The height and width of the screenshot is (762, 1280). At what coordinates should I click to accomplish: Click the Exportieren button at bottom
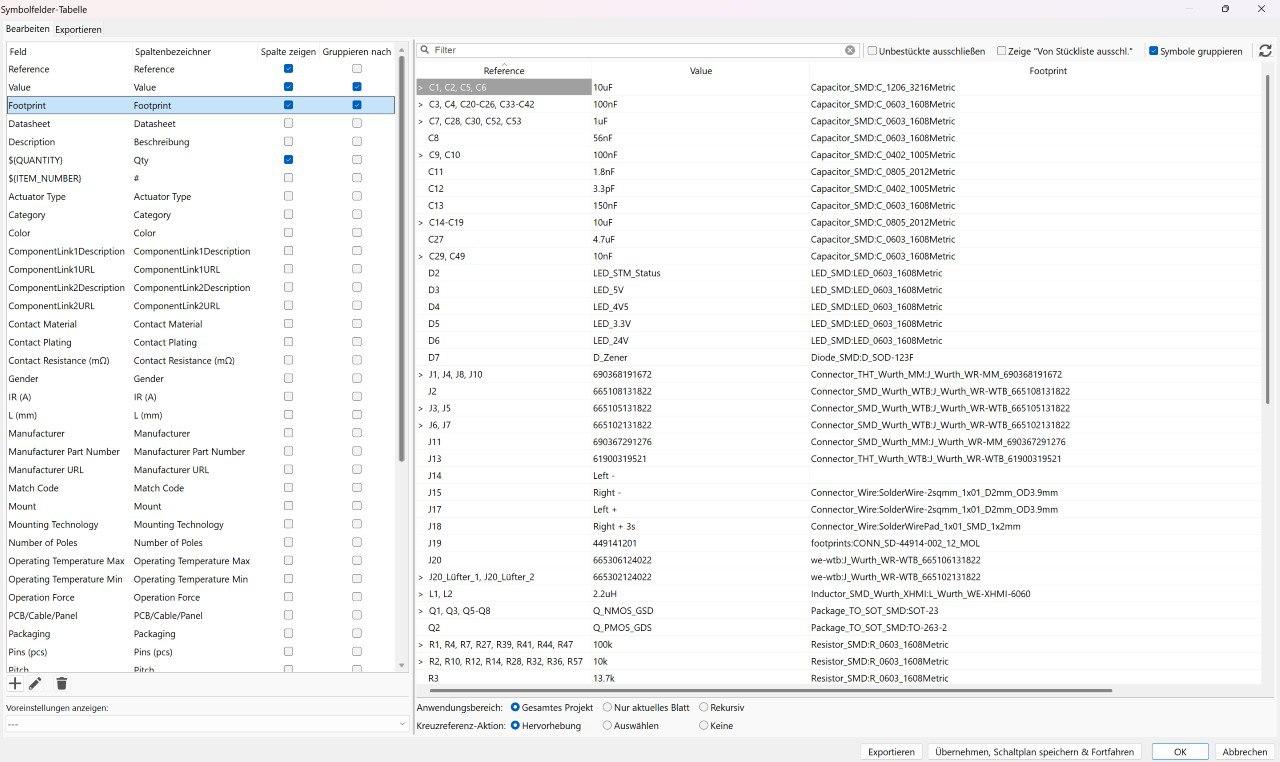pos(891,752)
